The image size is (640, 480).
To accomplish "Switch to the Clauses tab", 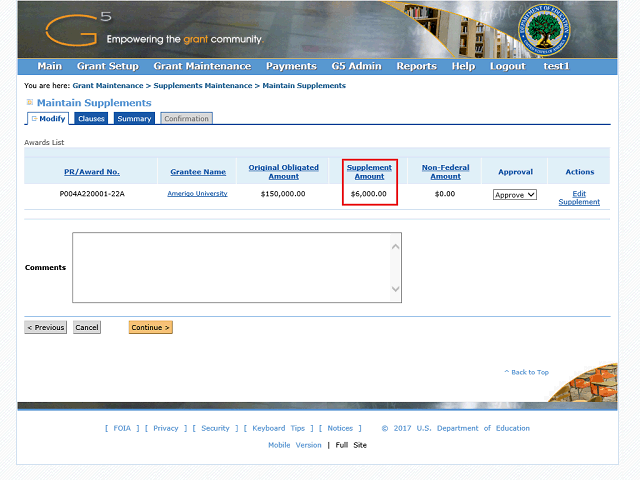I will [x=91, y=118].
